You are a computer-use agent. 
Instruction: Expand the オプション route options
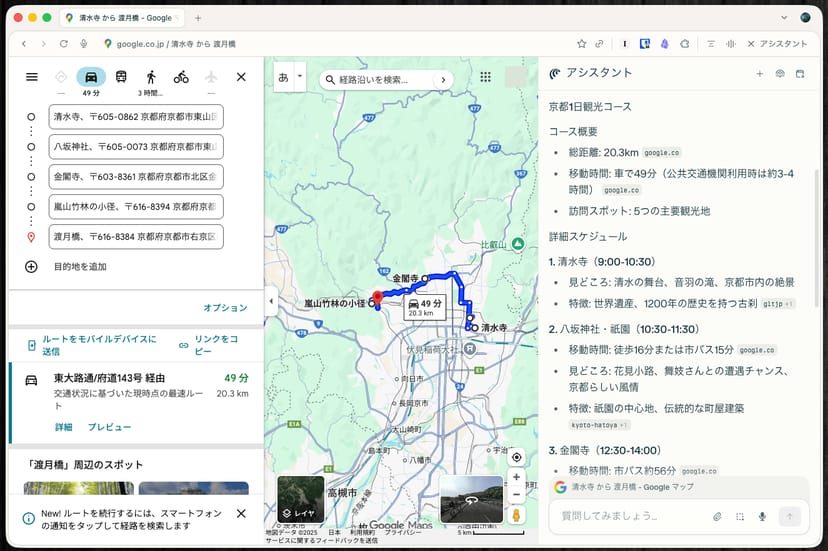point(225,308)
